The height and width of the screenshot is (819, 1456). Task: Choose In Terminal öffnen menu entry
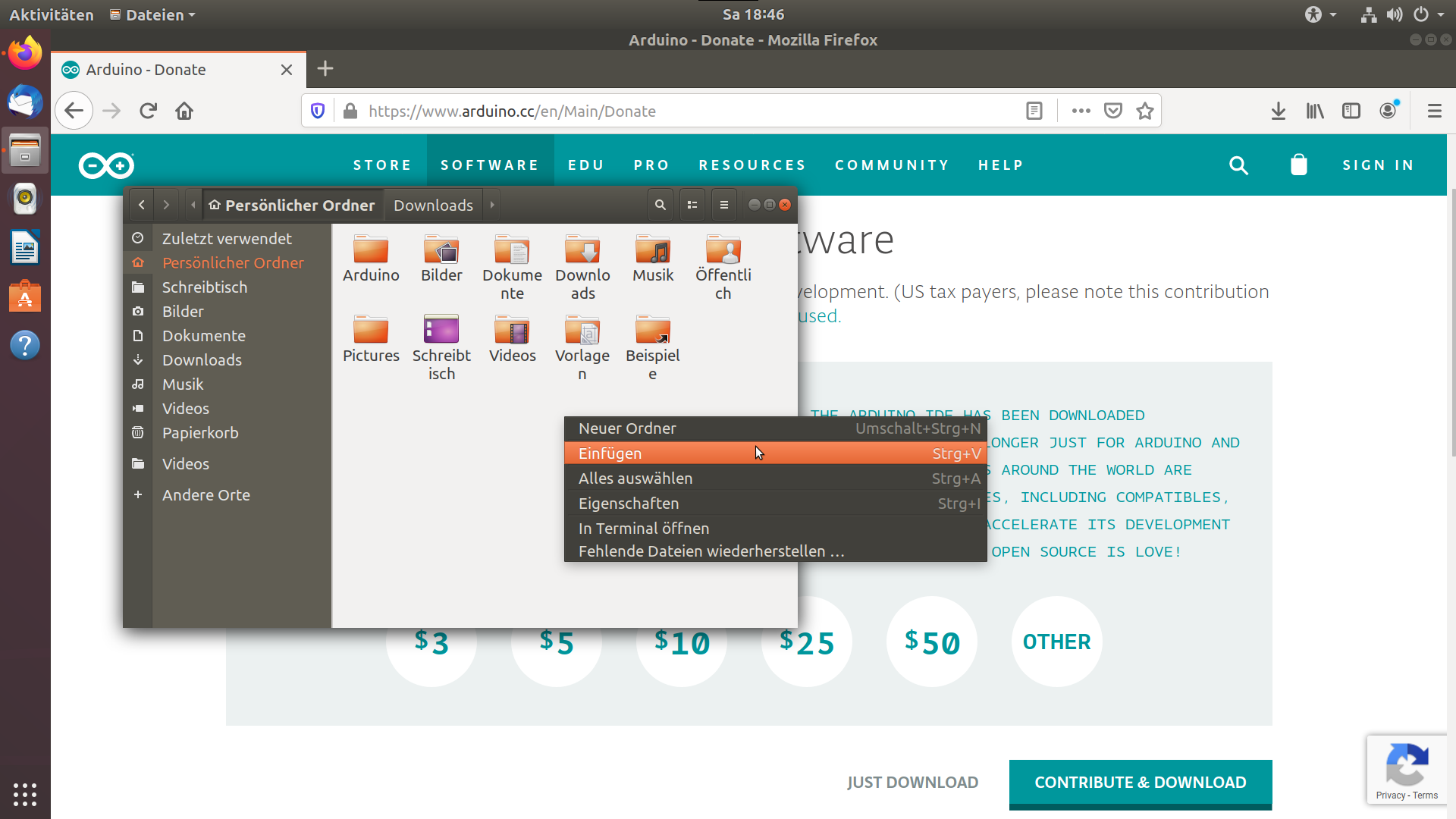point(776,529)
